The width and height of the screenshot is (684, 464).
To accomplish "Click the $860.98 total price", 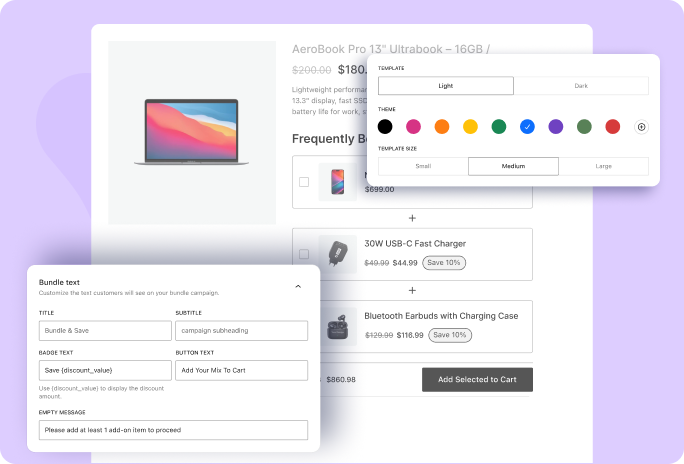I will point(341,379).
